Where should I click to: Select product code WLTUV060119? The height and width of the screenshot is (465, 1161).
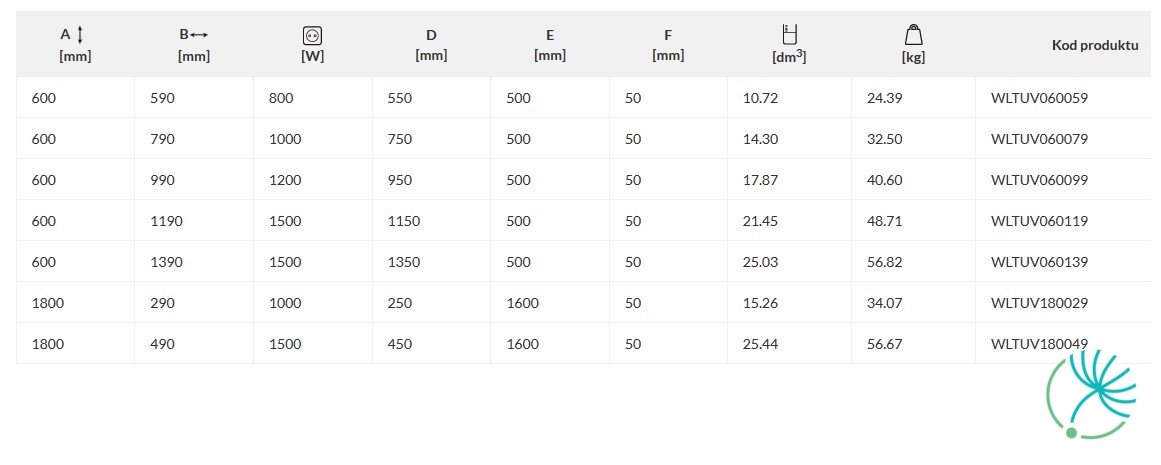[1040, 221]
